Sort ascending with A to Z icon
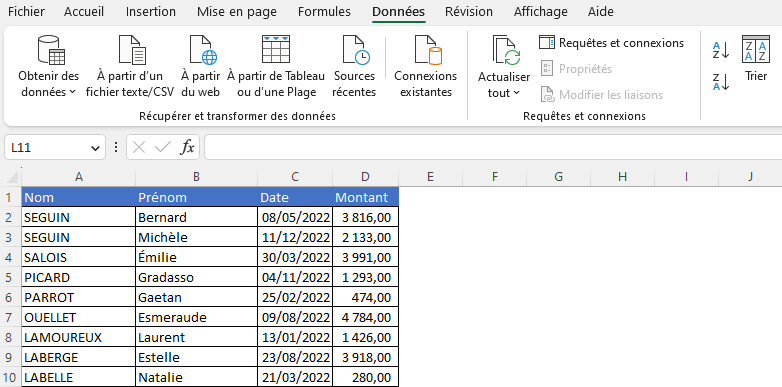This screenshot has height=387, width=782. (721, 50)
